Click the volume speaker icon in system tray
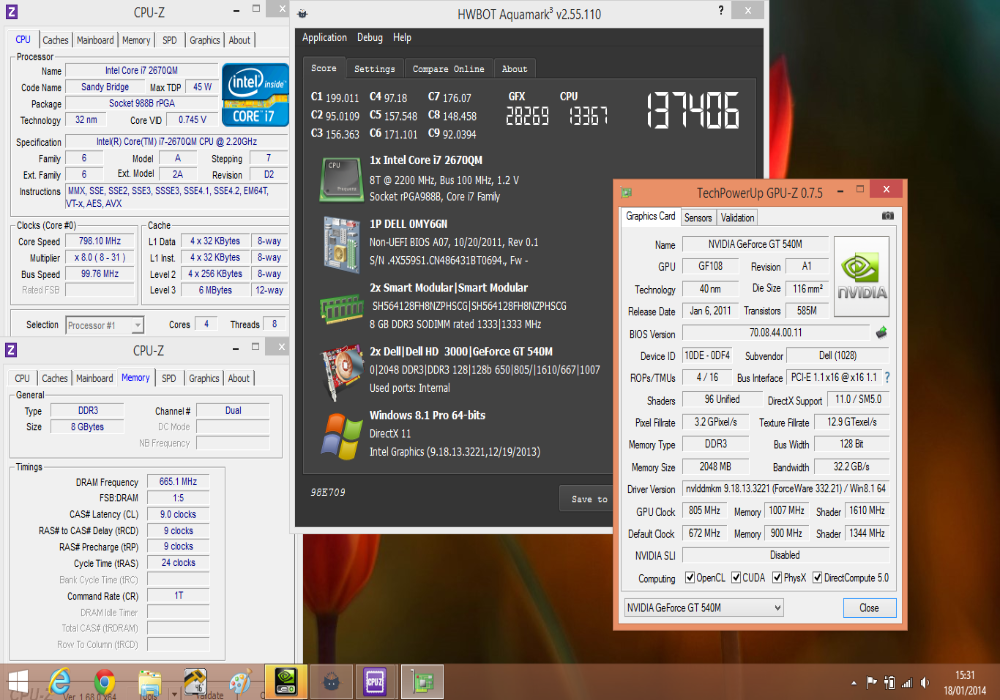Viewport: 1000px width, 700px height. [x=925, y=683]
